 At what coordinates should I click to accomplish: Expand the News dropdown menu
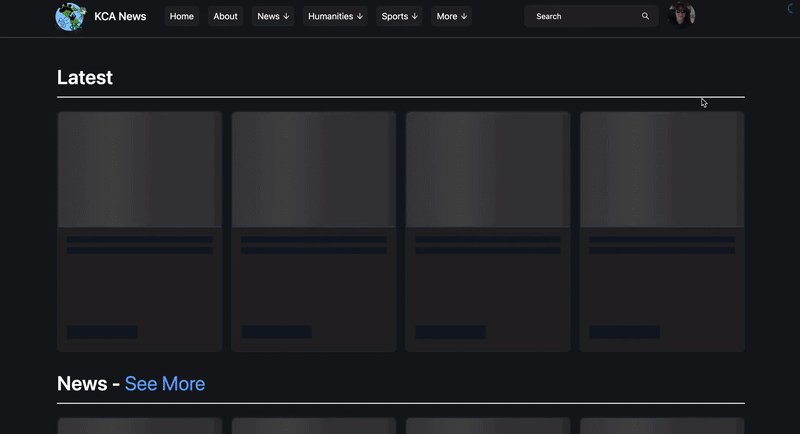[x=273, y=16]
